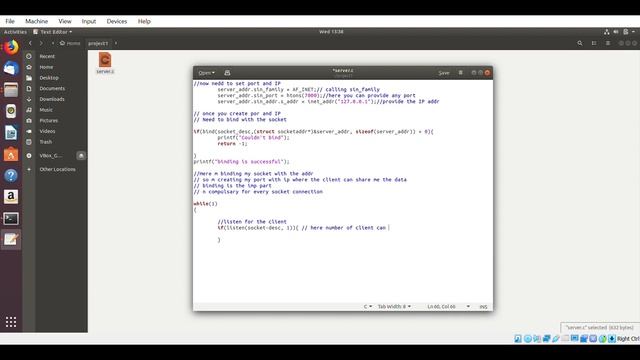
Task: Expand the C language selector
Action: tap(367, 307)
